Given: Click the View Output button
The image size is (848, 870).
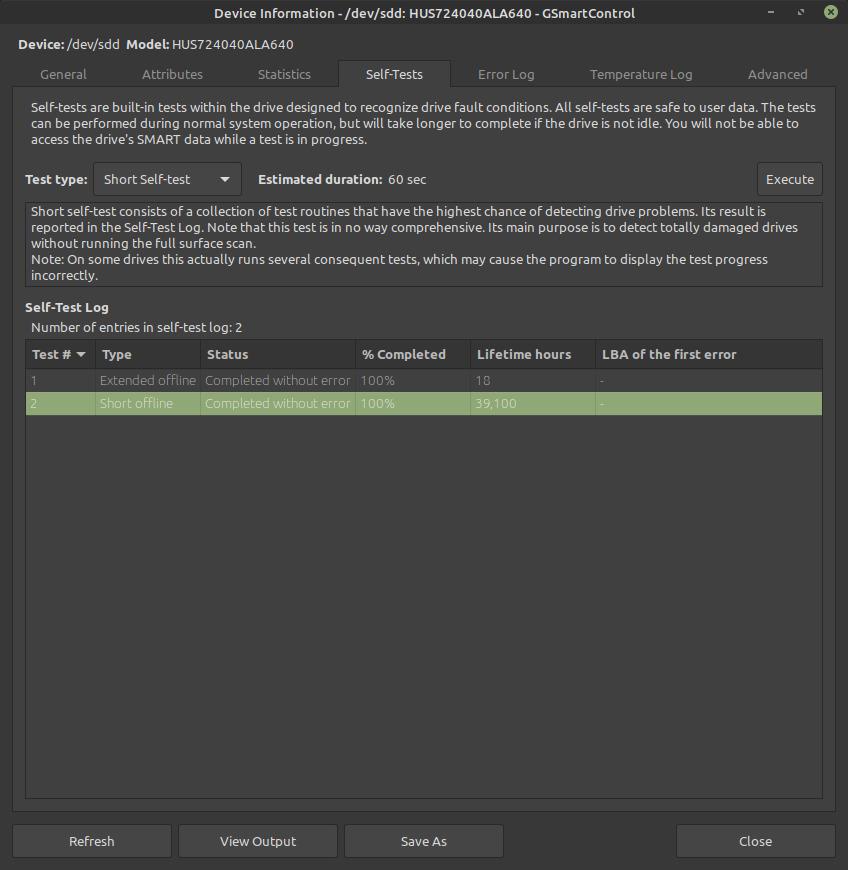Looking at the screenshot, I should click(258, 841).
